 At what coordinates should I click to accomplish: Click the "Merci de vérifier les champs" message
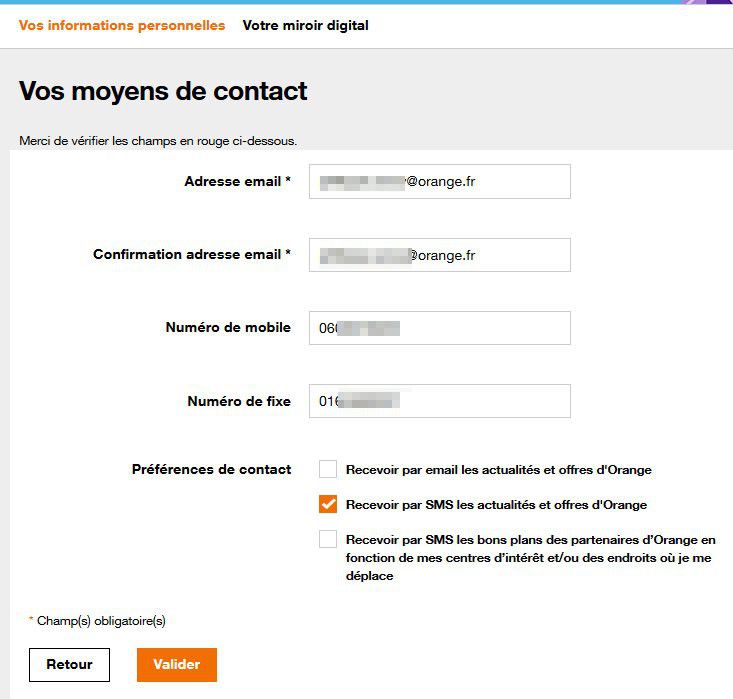pos(158,141)
